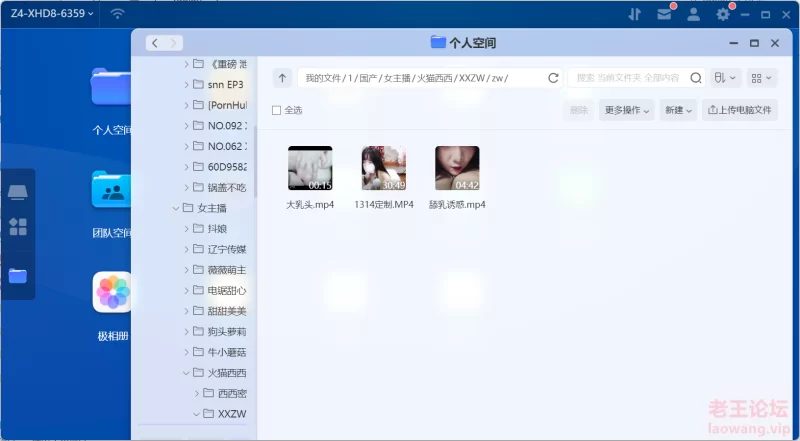Click the user account icon

(693, 14)
